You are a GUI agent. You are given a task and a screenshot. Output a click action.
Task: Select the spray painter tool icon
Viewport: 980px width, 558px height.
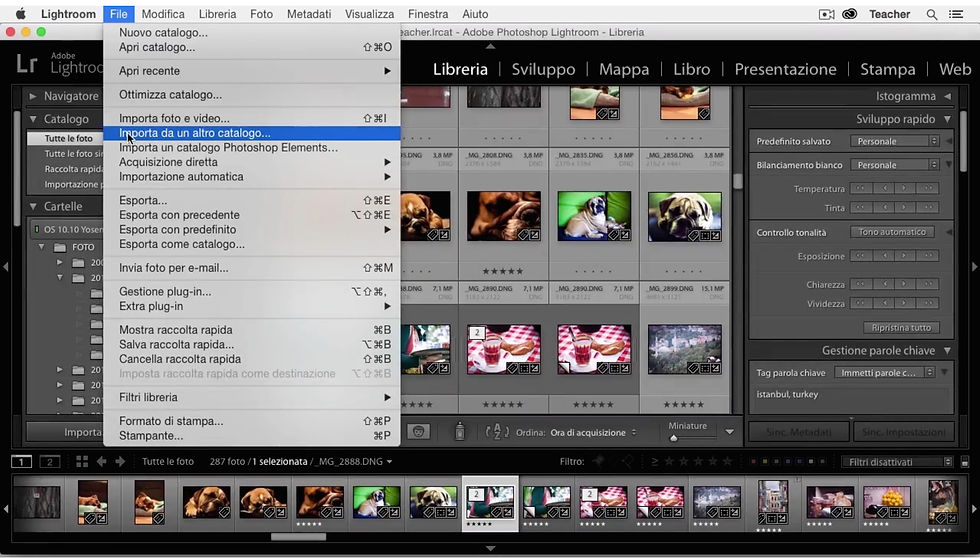click(x=459, y=431)
